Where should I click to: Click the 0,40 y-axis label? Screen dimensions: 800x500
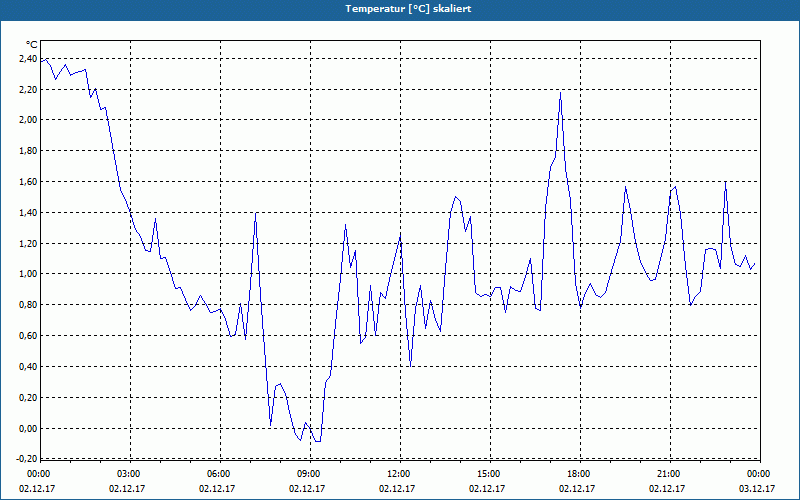[28, 367]
